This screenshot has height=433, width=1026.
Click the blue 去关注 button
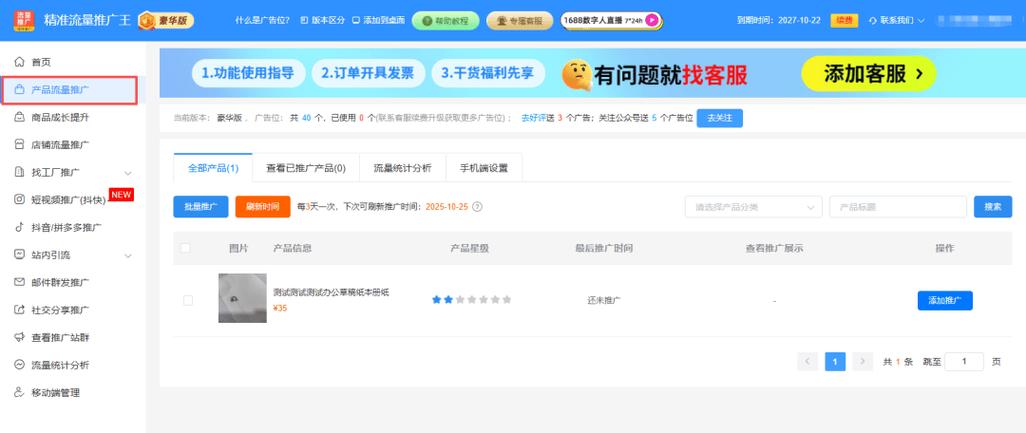pyautogui.click(x=720, y=118)
